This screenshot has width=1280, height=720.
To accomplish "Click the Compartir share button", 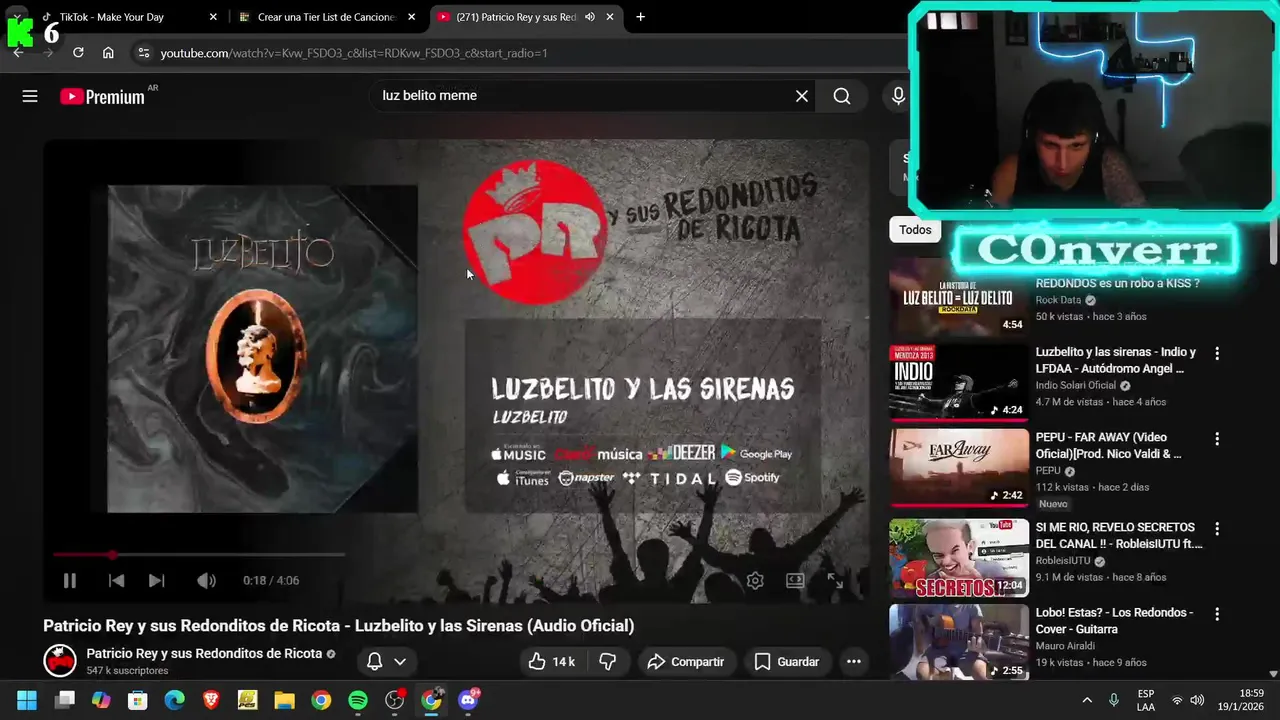I will (686, 661).
